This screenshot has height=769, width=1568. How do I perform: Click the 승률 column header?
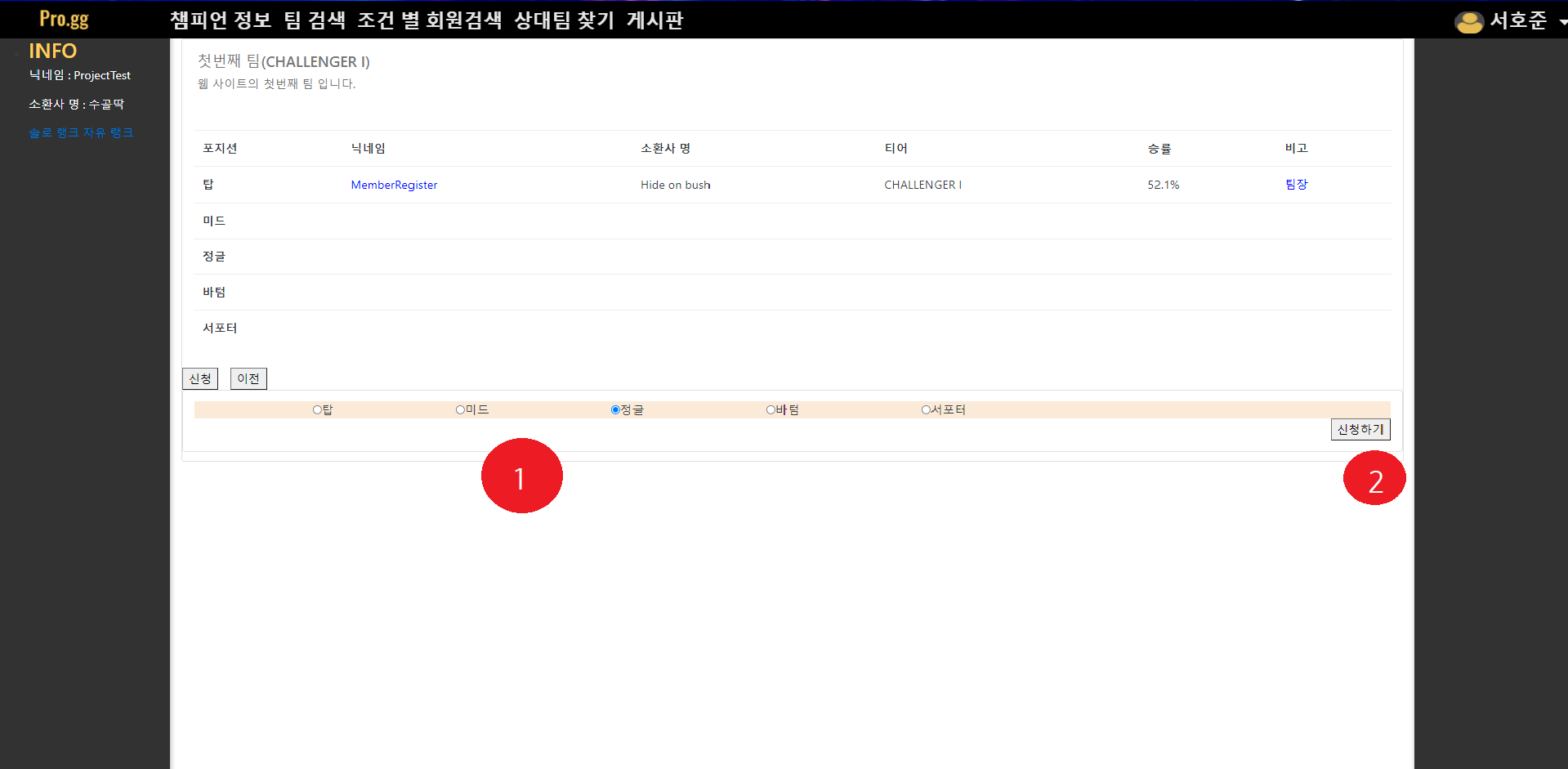(1159, 149)
